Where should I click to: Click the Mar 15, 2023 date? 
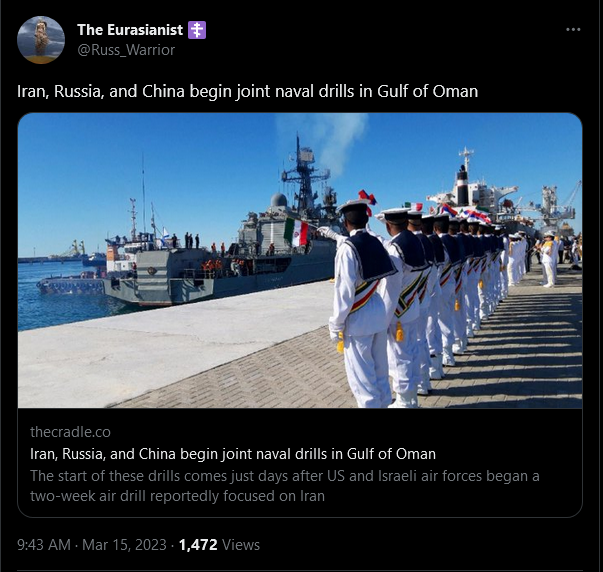point(124,545)
